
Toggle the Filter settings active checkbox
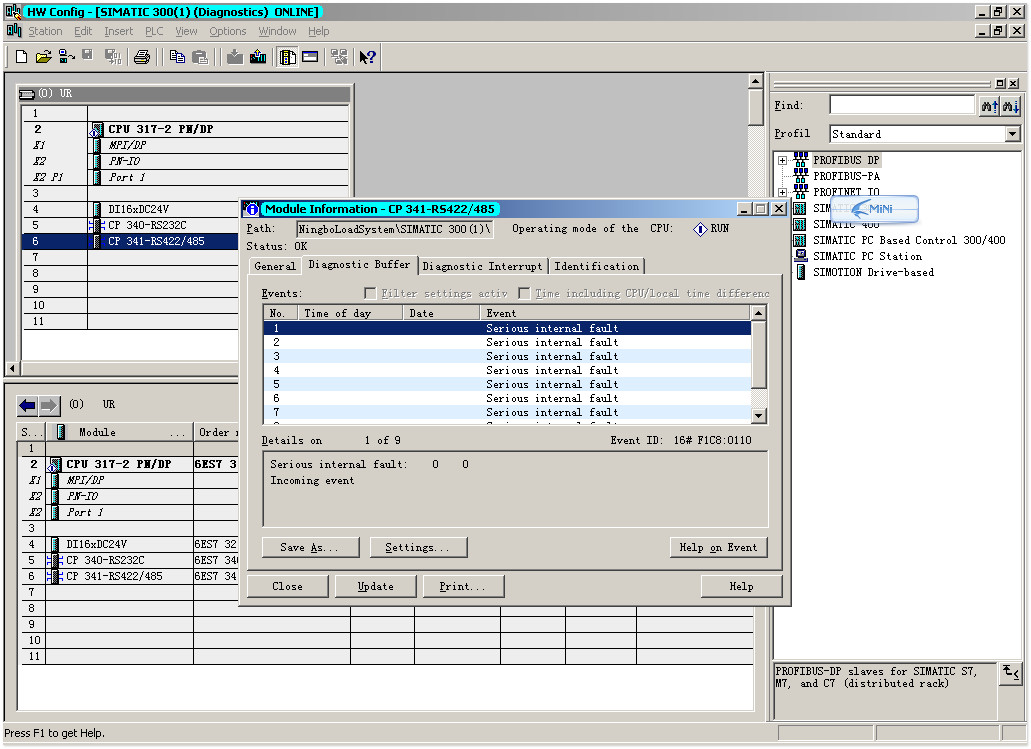click(x=370, y=294)
